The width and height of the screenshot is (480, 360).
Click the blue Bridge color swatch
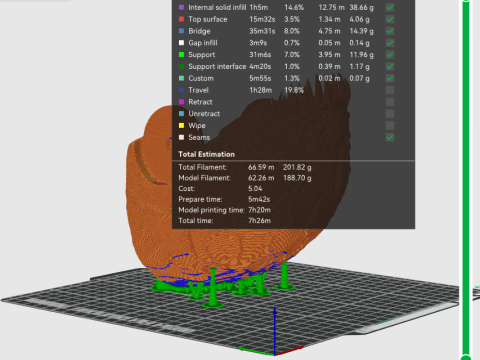(181, 31)
